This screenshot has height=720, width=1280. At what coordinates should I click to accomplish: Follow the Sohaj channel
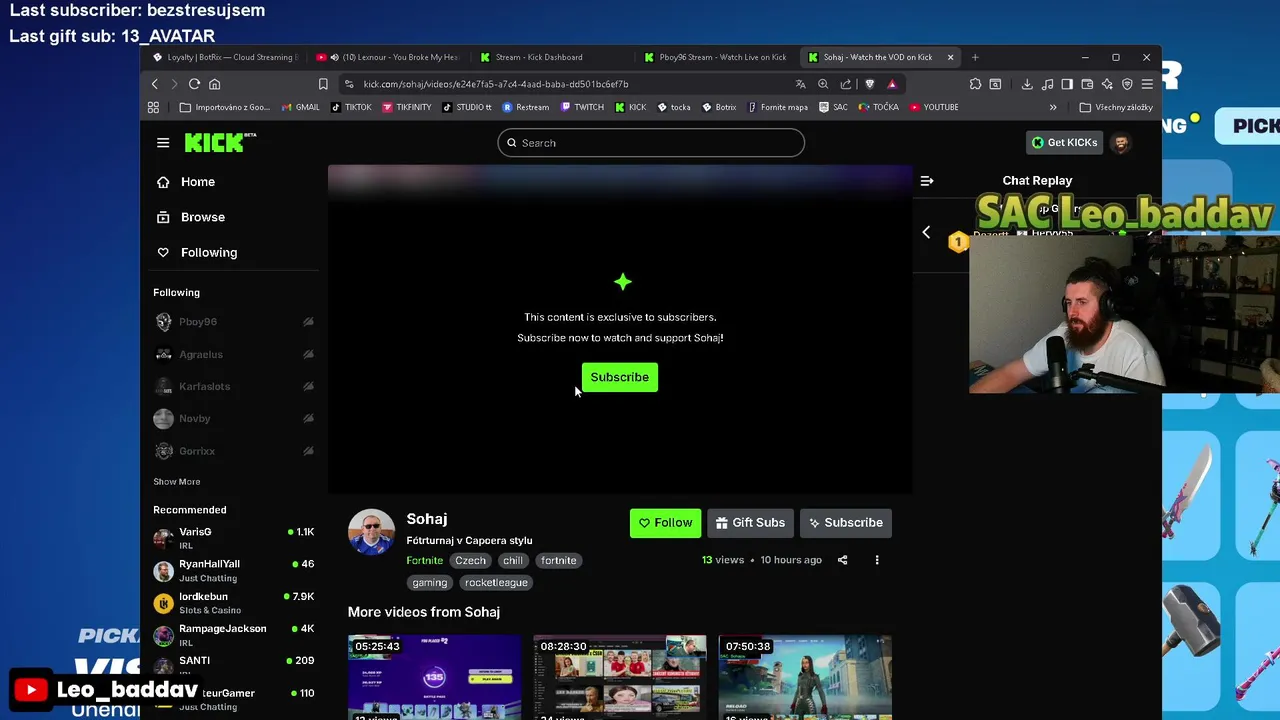(x=665, y=523)
